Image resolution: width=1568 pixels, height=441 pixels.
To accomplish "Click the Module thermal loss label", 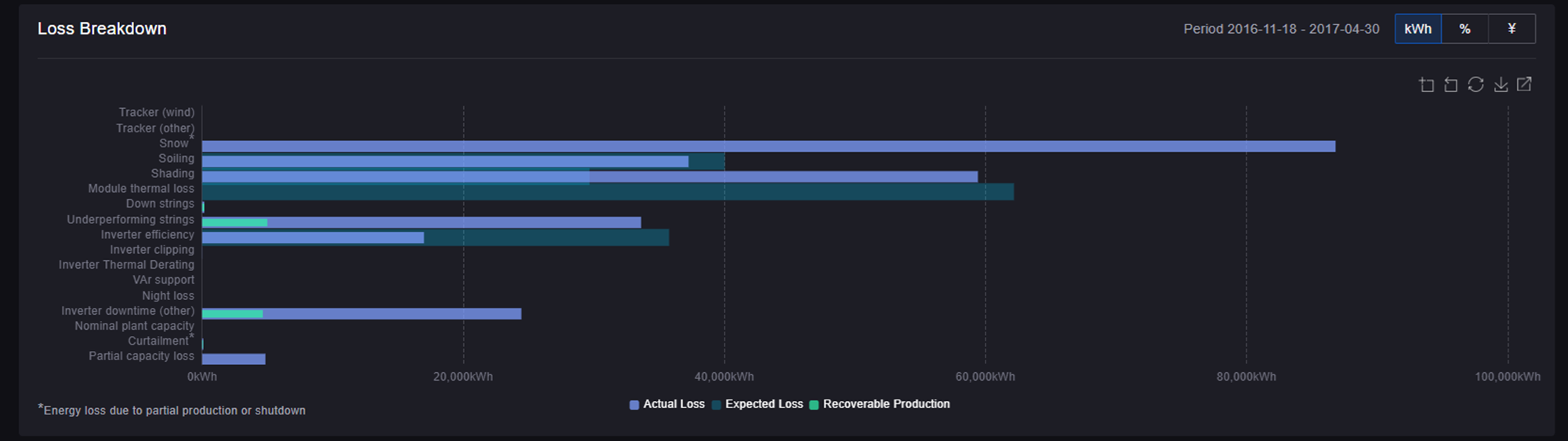I will (x=141, y=189).
